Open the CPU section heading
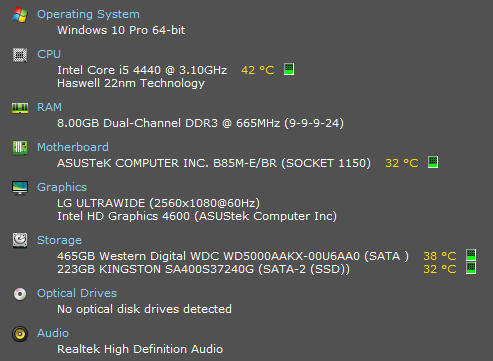This screenshot has height=361, width=493. [x=49, y=54]
